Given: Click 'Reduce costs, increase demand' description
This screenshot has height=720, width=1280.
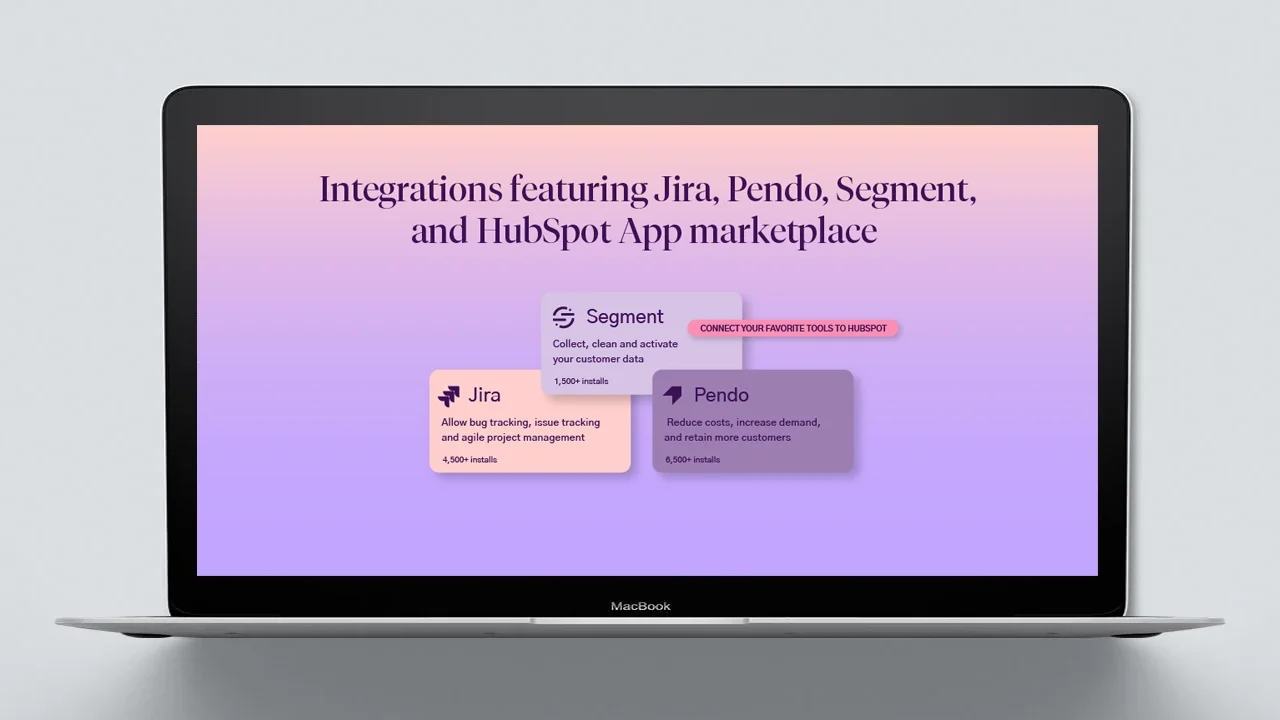Looking at the screenshot, I should 743,430.
